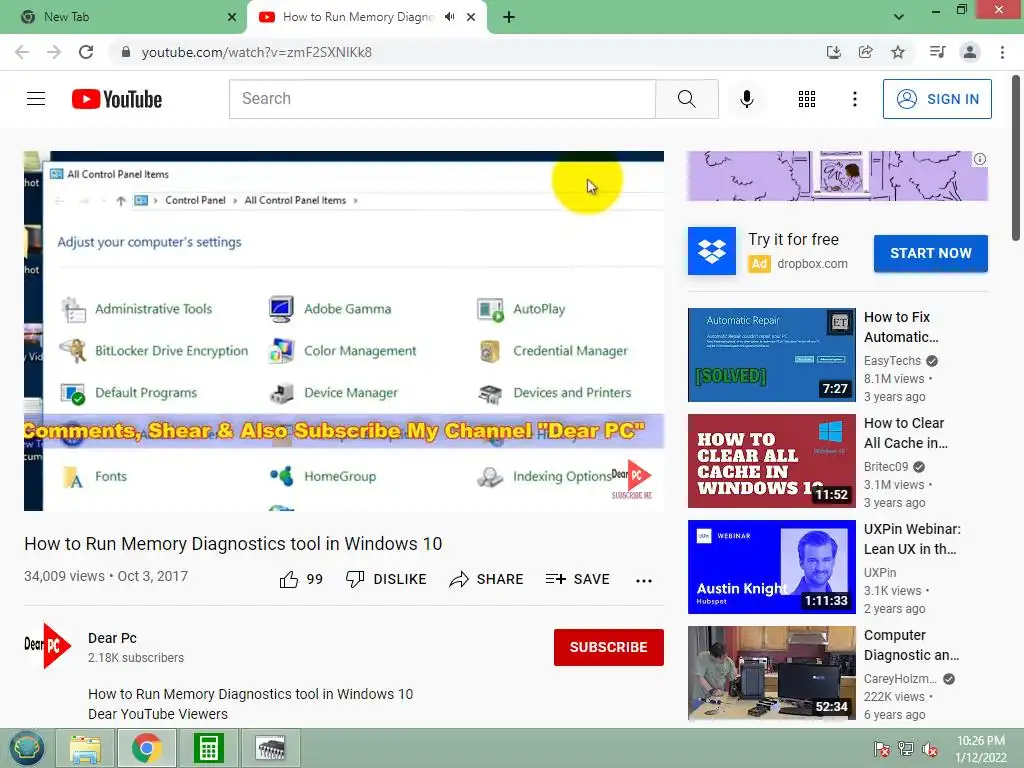Open the Windows Start orb
The height and width of the screenshot is (768, 1024).
[26, 748]
